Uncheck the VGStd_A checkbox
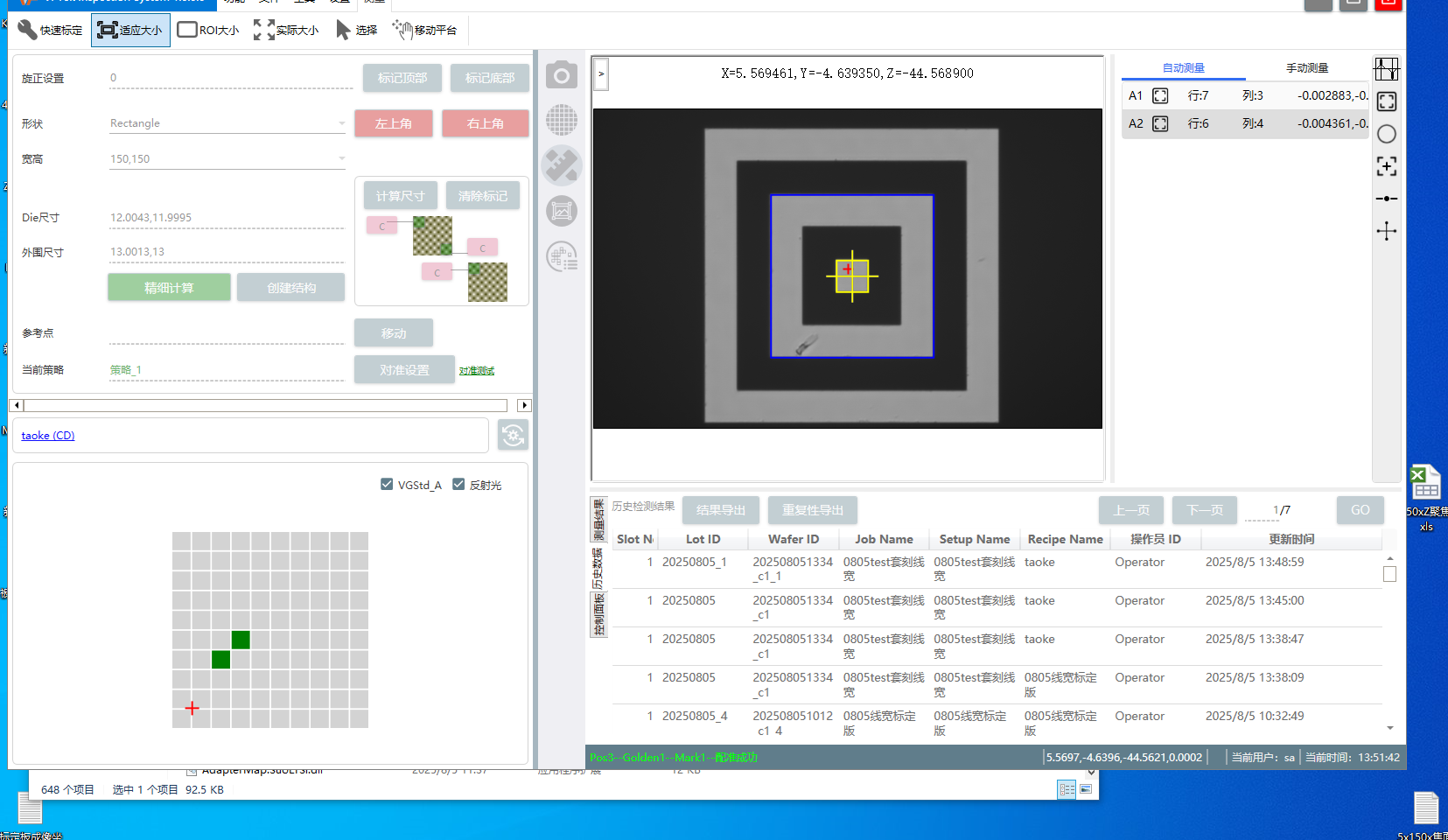Viewport: 1448px width, 840px height. click(x=387, y=485)
